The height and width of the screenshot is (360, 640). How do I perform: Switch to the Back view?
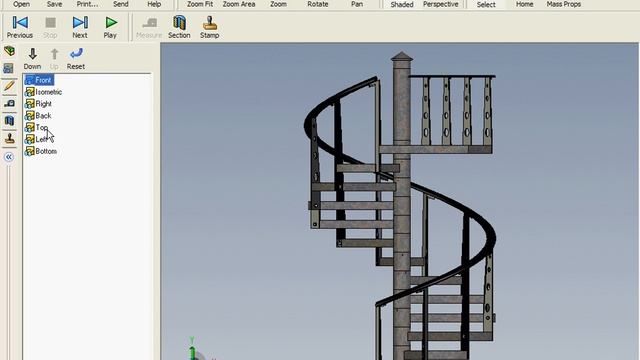click(38, 116)
